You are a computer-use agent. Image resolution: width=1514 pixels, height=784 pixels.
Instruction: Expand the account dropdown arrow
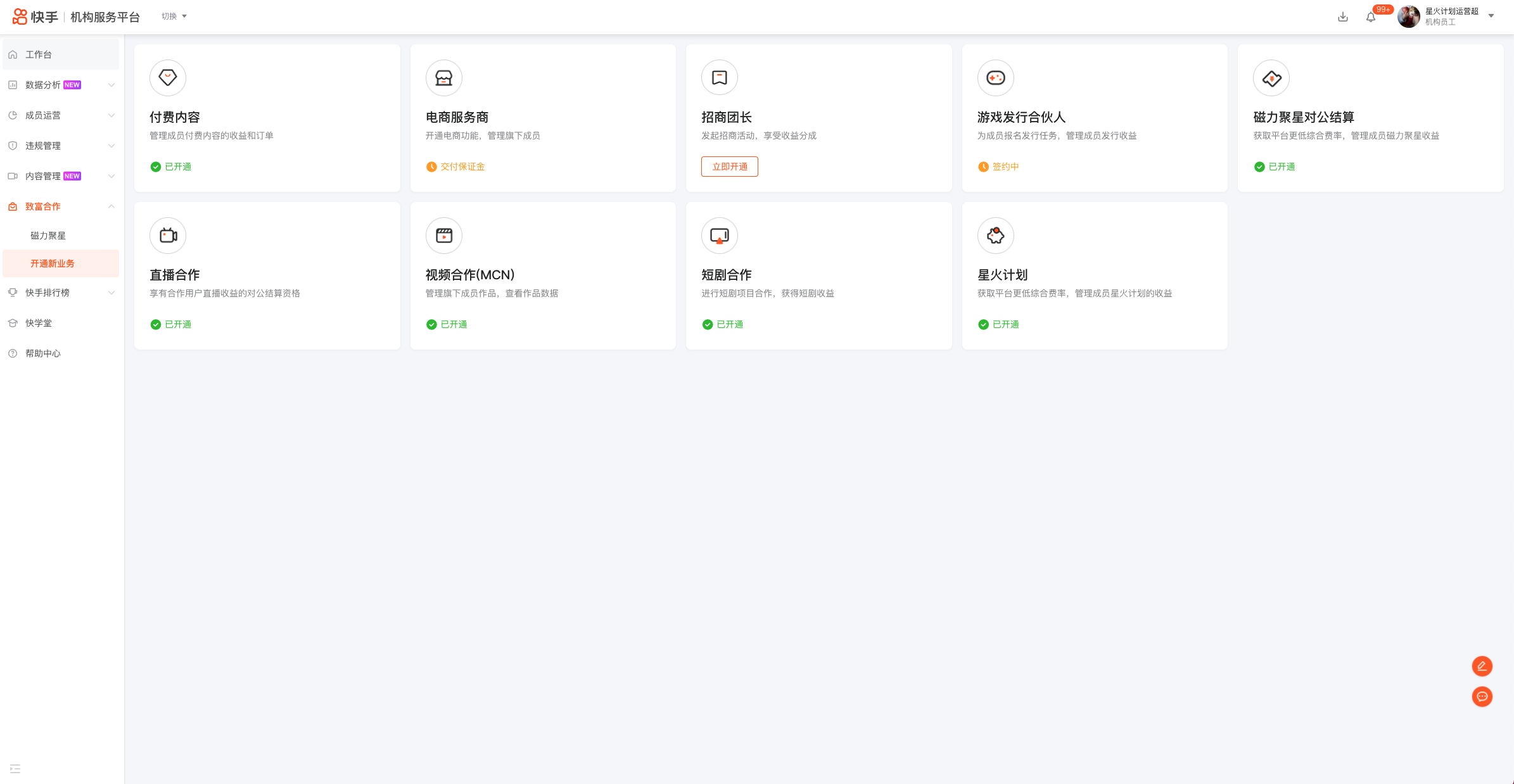[1491, 16]
